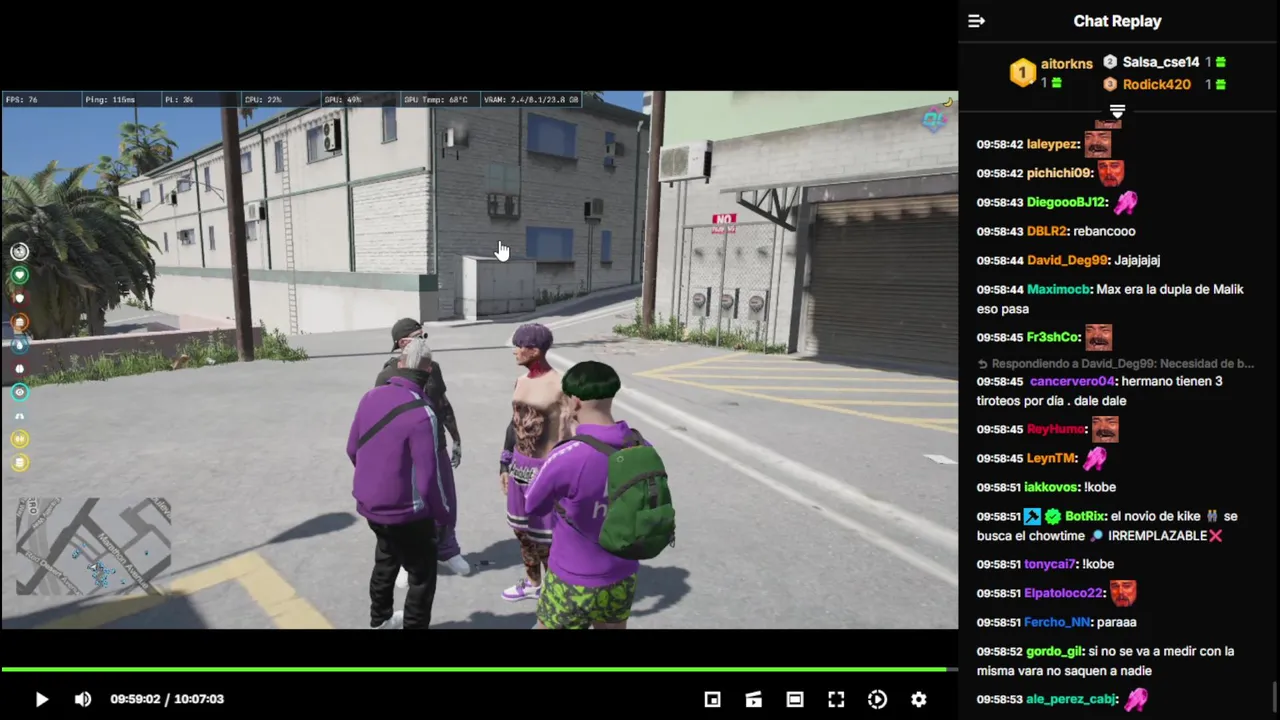1280x720 pixels.
Task: Open video settings gear
Action: coord(919,699)
